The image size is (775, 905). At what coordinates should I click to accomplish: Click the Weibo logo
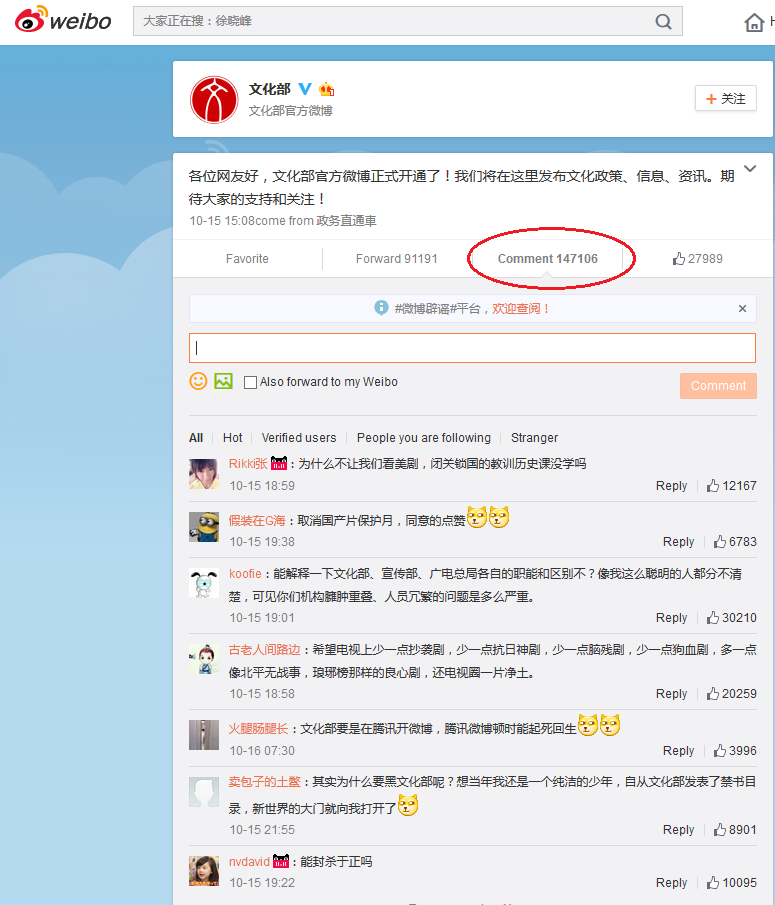click(x=63, y=20)
